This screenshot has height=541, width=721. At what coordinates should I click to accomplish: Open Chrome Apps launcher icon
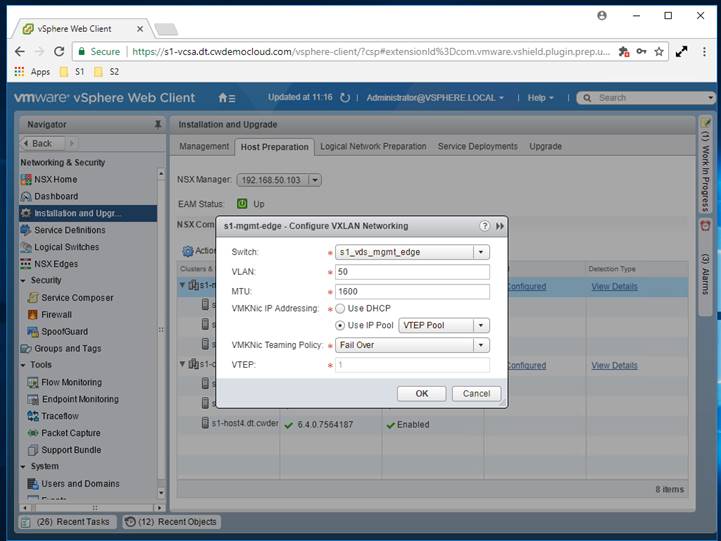point(19,72)
